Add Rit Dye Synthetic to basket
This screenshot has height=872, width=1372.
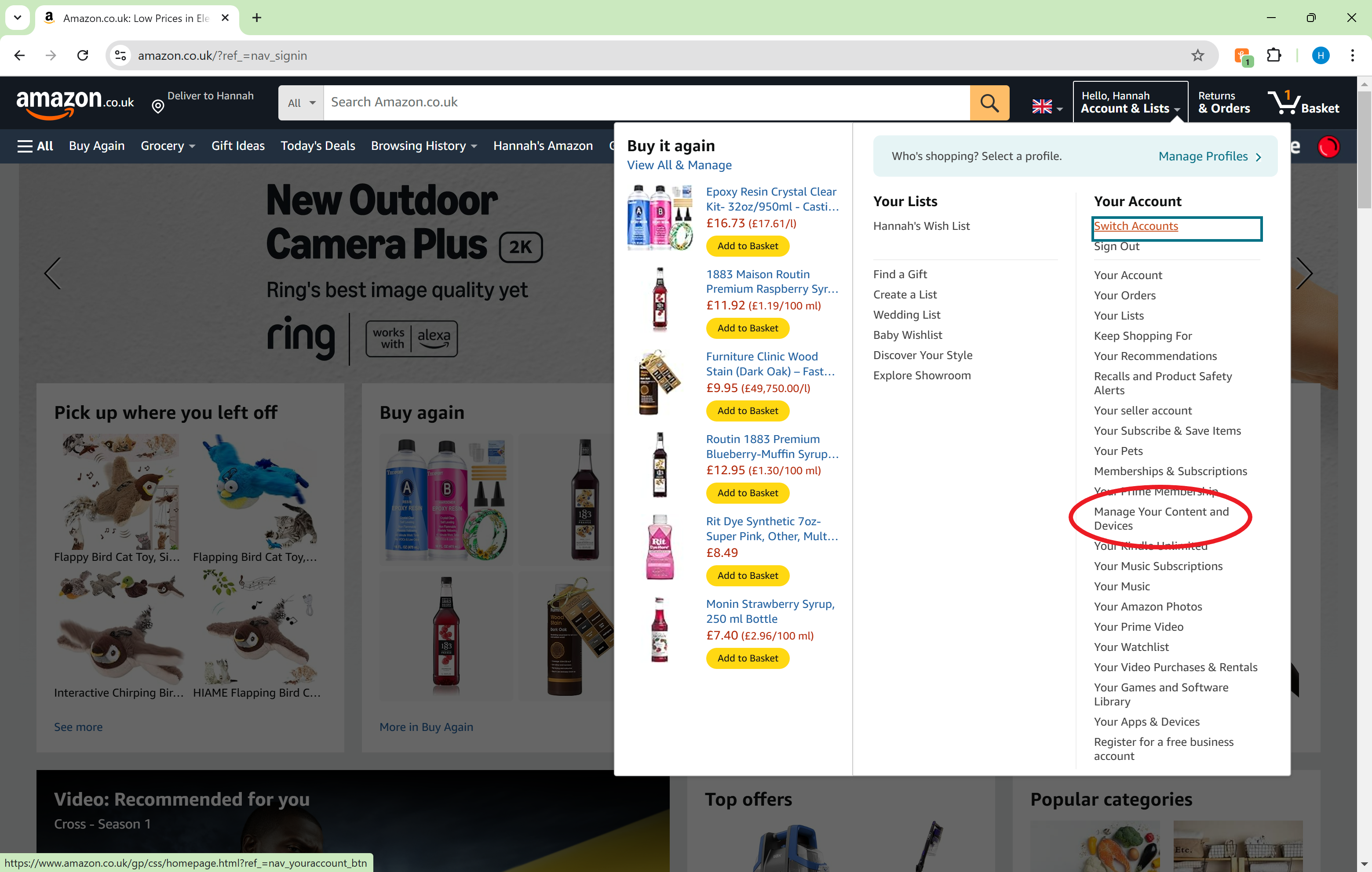[748, 575]
